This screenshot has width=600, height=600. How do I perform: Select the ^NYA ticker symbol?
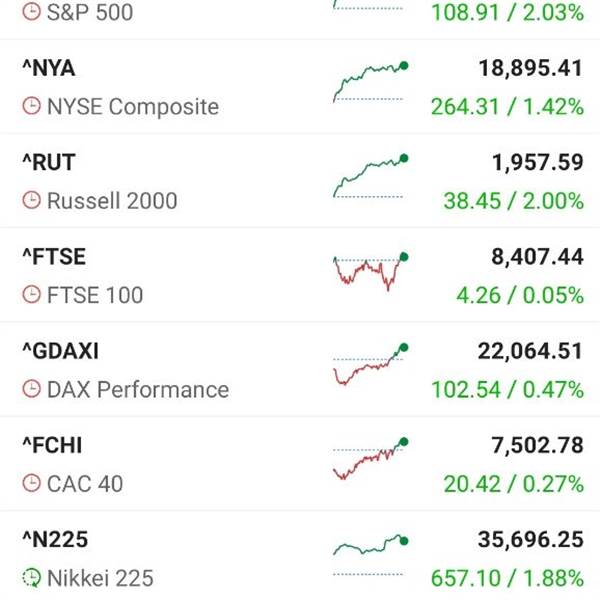tap(49, 68)
